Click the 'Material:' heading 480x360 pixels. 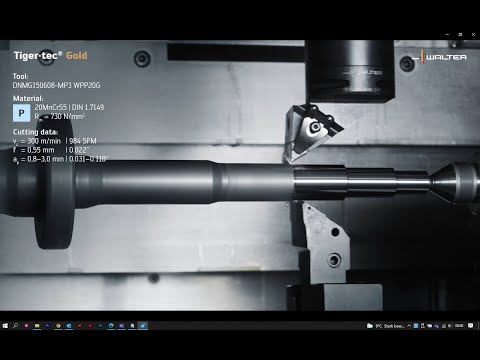(28, 98)
